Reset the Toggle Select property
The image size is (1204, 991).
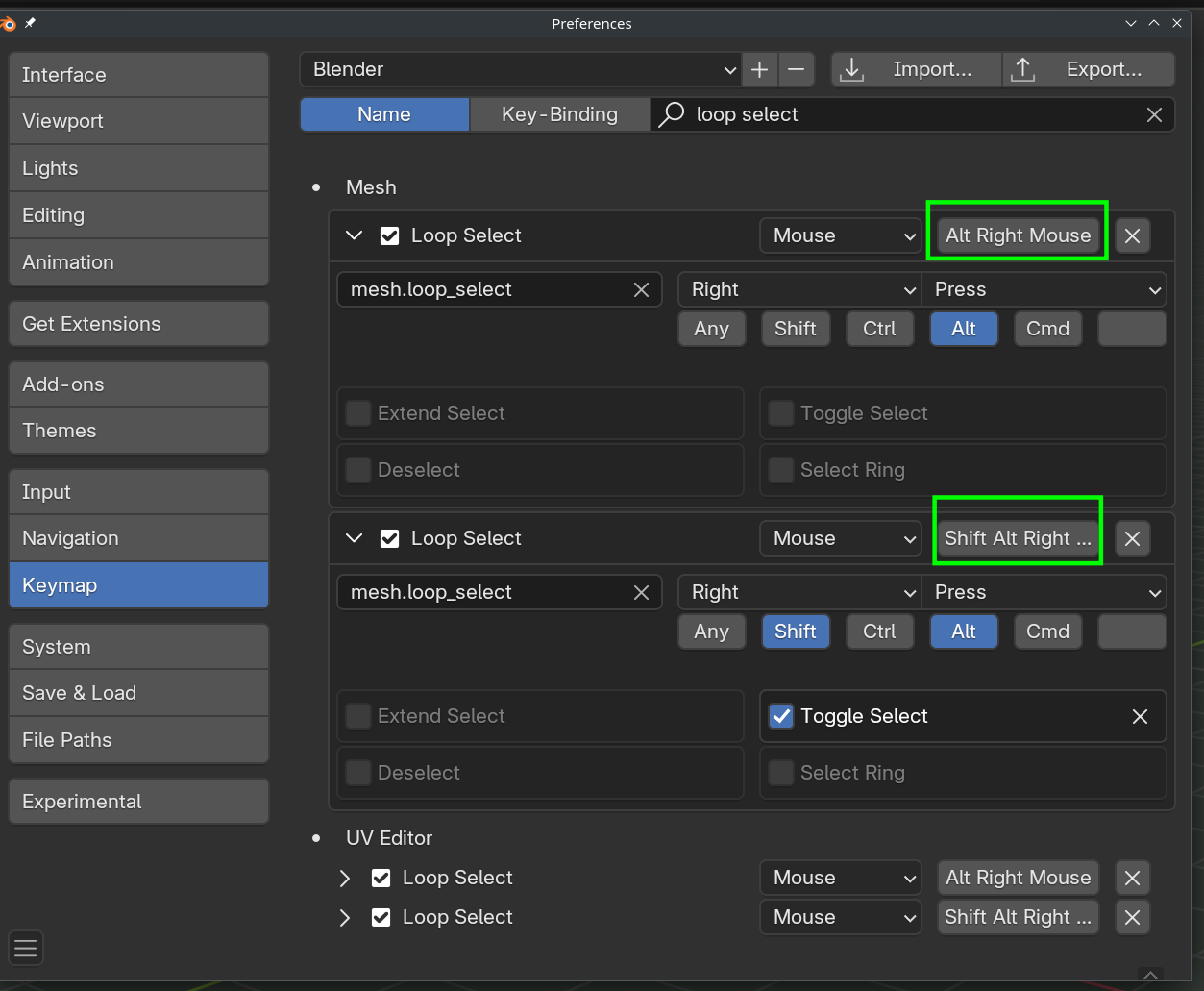[1140, 716]
